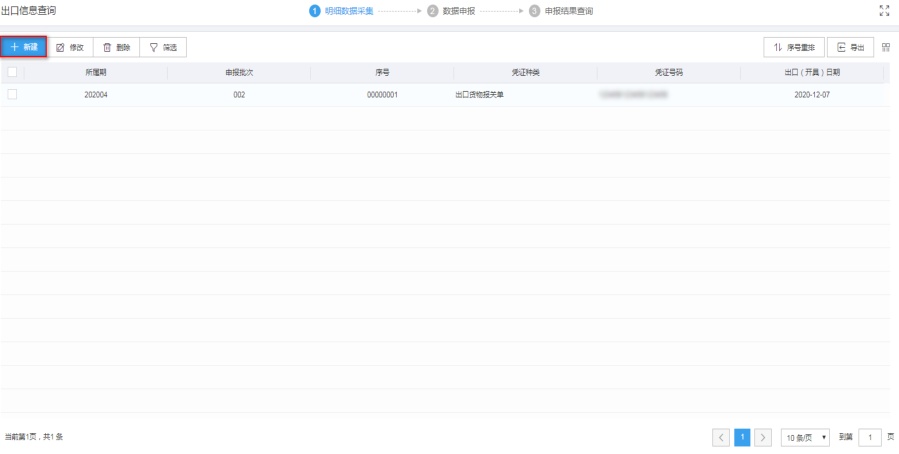
Task: Click the 导出 export button
Action: [x=850, y=48]
